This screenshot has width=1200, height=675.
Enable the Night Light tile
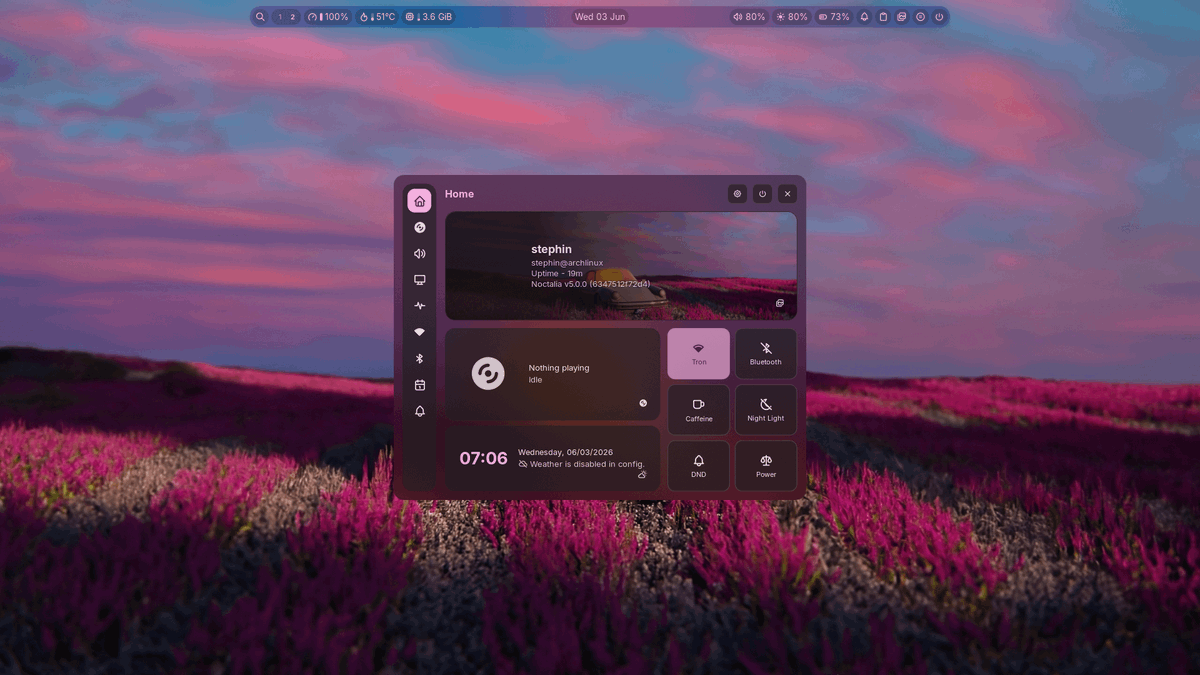(766, 410)
